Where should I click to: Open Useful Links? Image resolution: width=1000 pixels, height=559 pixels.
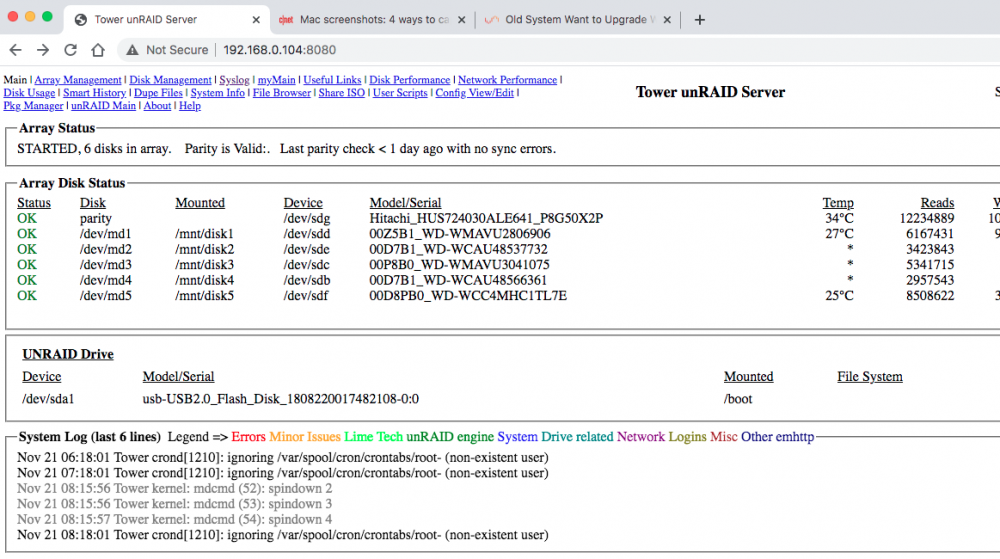332,80
